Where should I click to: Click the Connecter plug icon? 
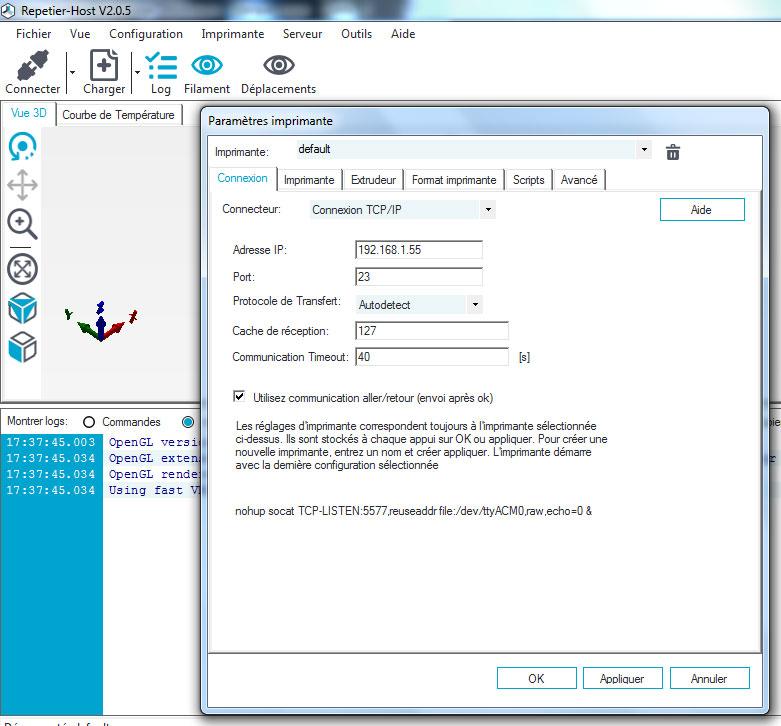pyautogui.click(x=33, y=65)
